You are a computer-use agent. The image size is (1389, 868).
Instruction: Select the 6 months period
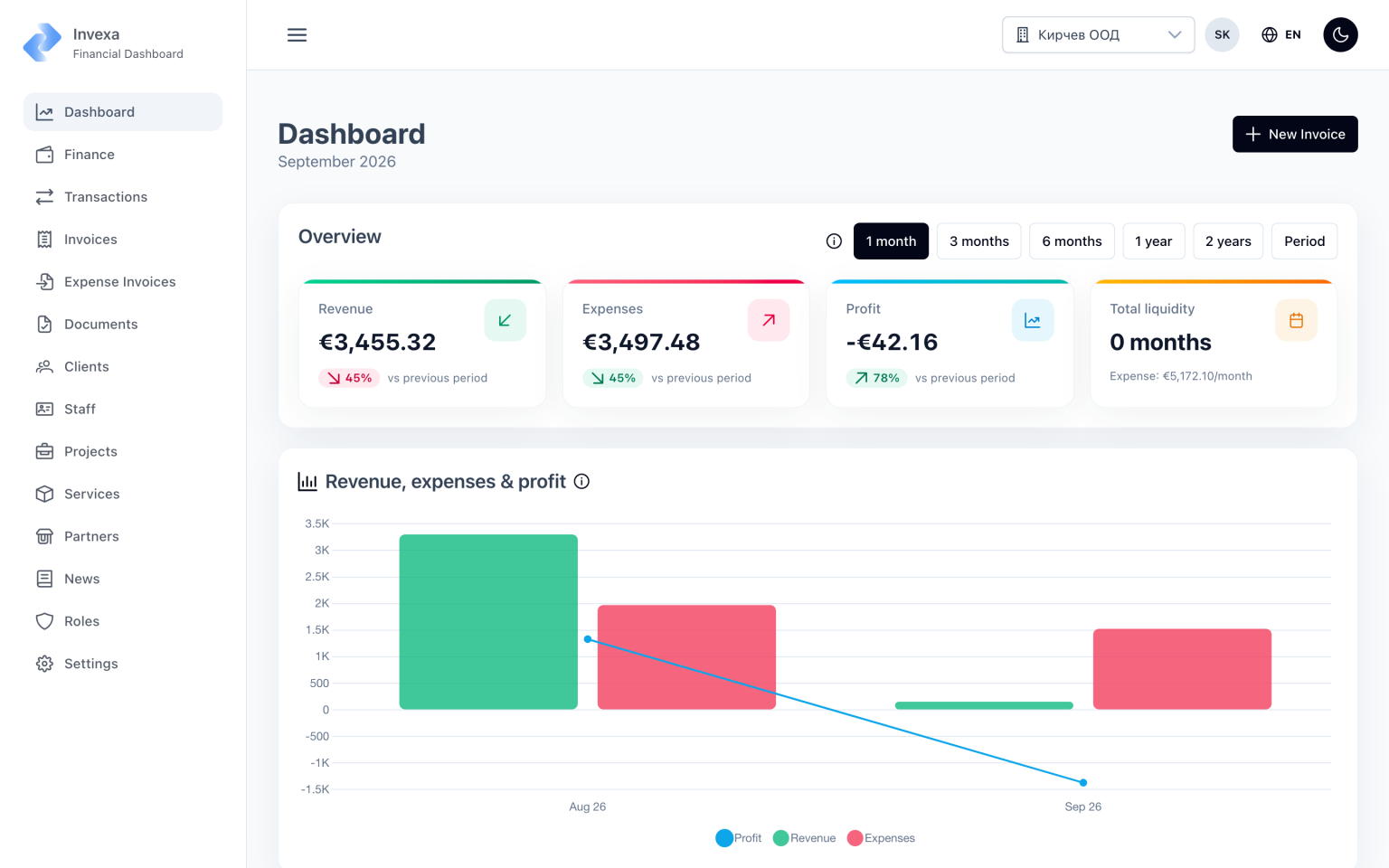tap(1072, 241)
